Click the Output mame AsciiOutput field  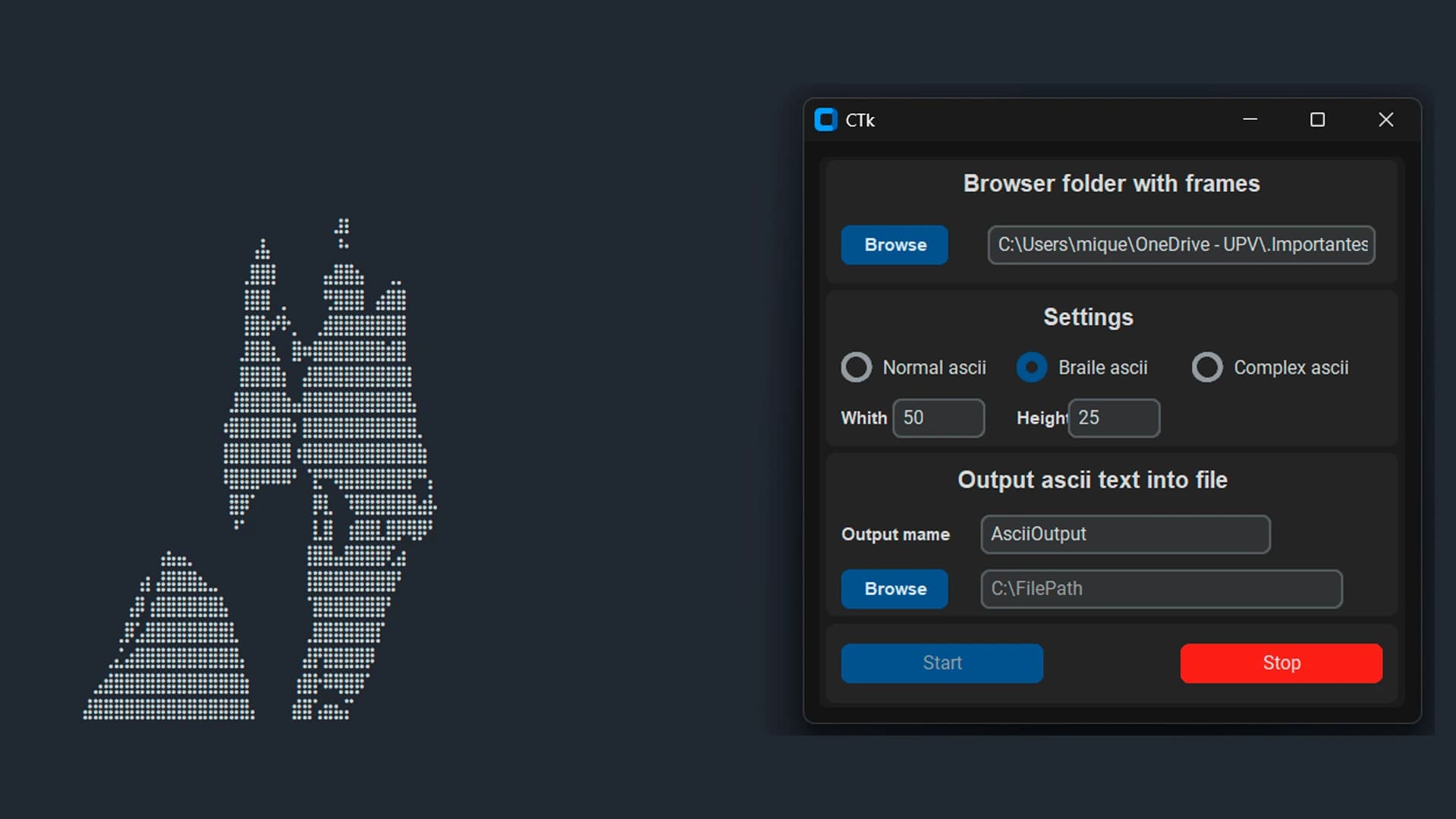(1125, 534)
